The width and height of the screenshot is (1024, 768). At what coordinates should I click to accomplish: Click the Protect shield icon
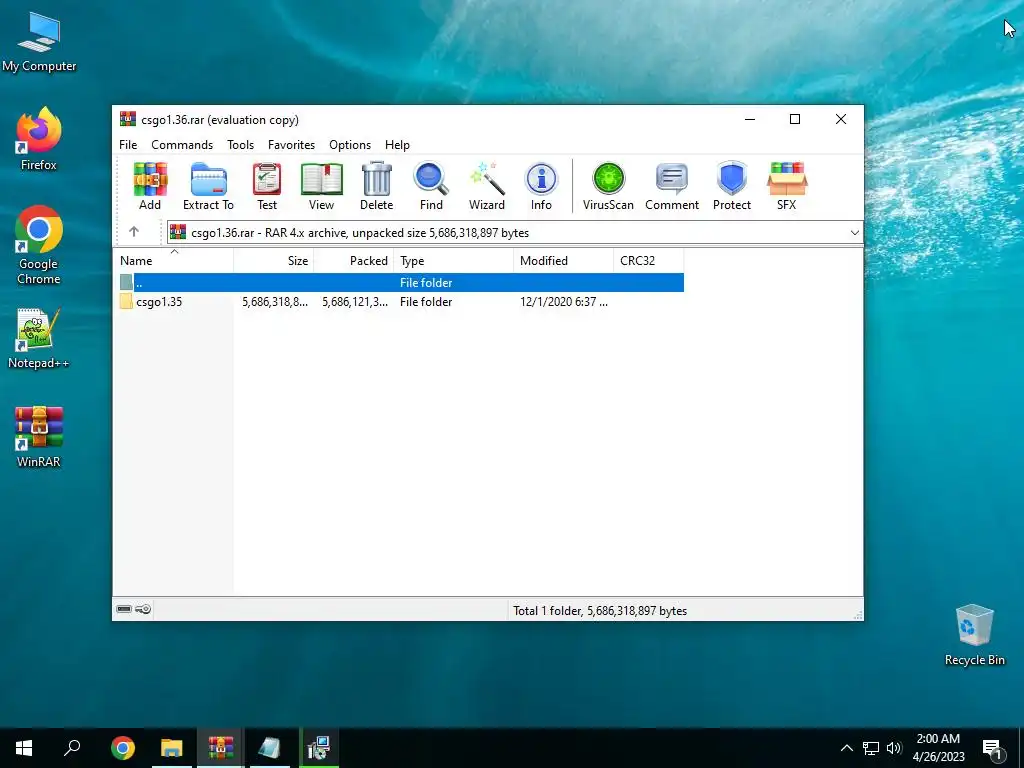(732, 186)
